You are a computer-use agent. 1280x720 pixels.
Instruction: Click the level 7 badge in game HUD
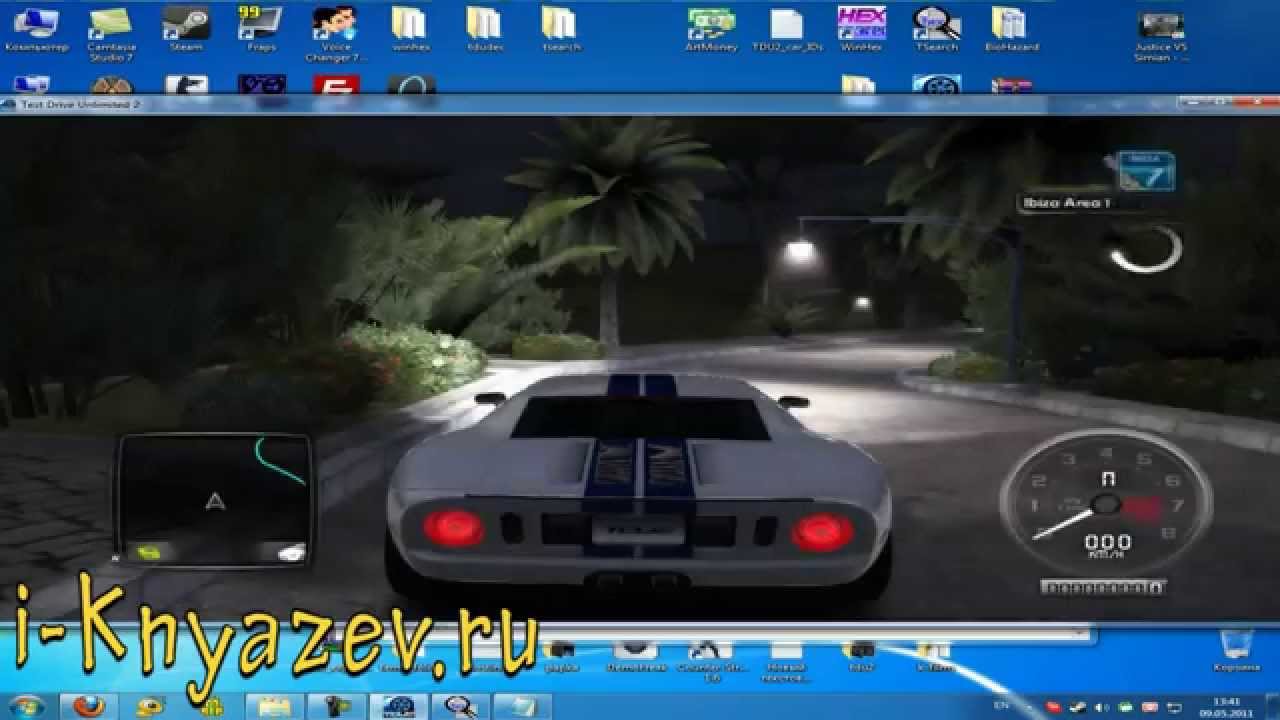click(x=1145, y=171)
